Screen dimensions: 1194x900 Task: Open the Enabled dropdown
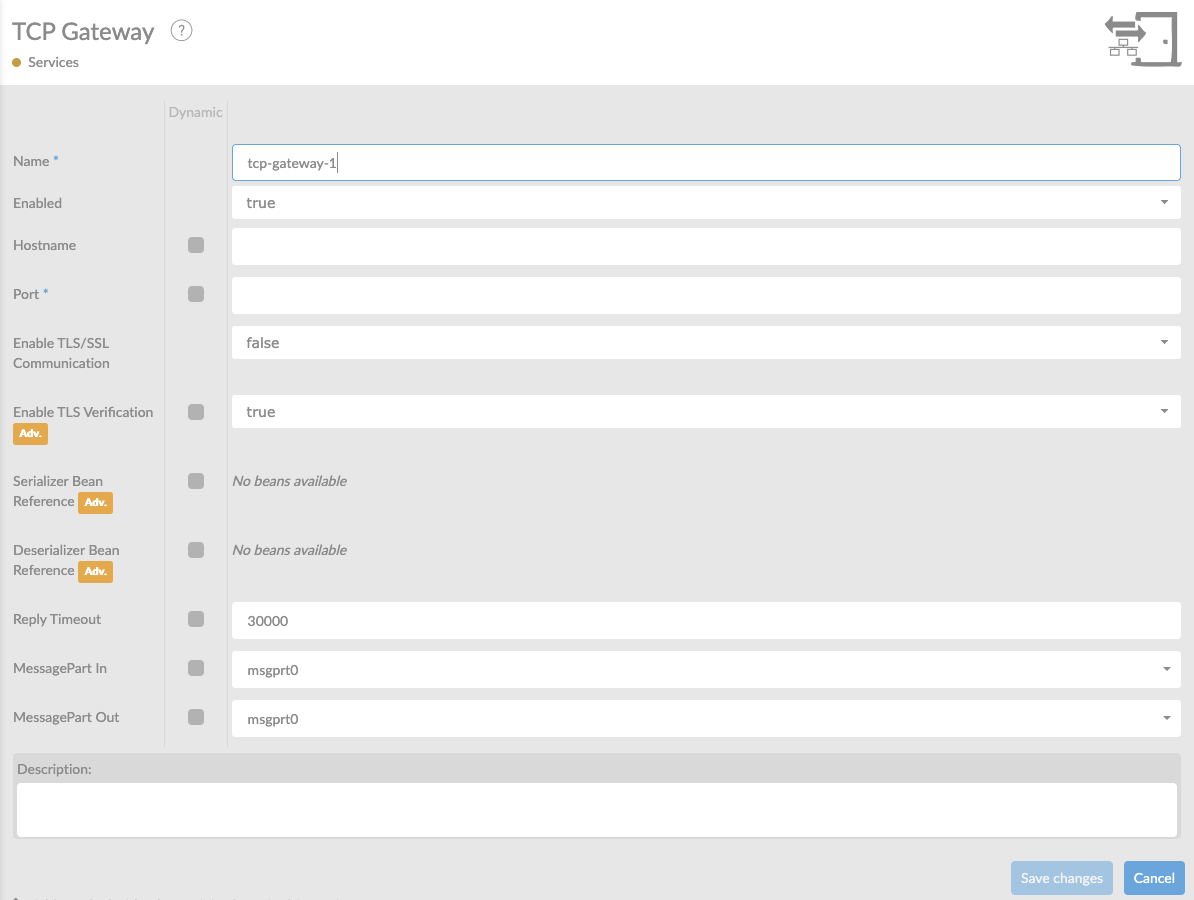pyautogui.click(x=706, y=203)
